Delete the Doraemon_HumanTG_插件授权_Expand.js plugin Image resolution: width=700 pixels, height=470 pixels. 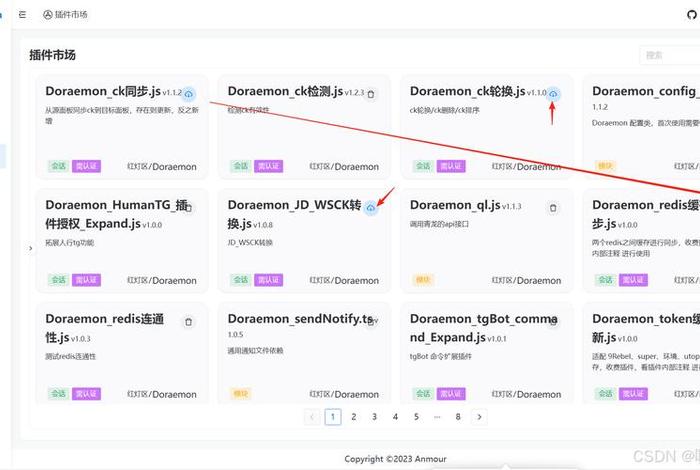click(x=188, y=208)
